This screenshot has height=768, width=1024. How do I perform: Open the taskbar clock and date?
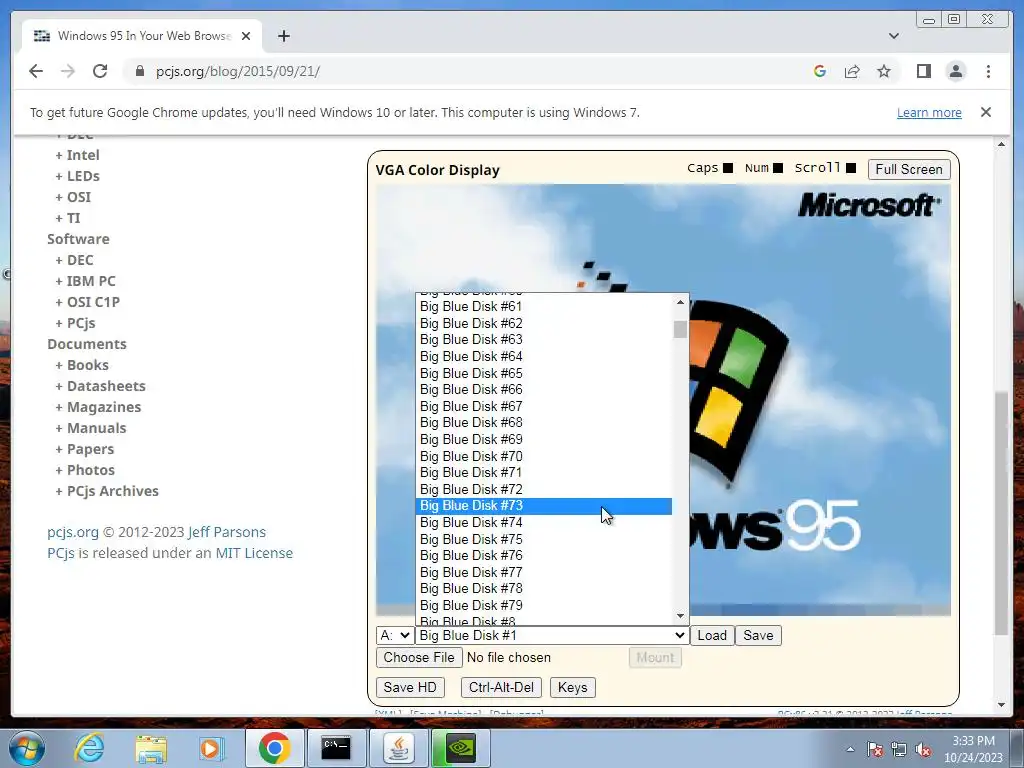(x=973, y=749)
